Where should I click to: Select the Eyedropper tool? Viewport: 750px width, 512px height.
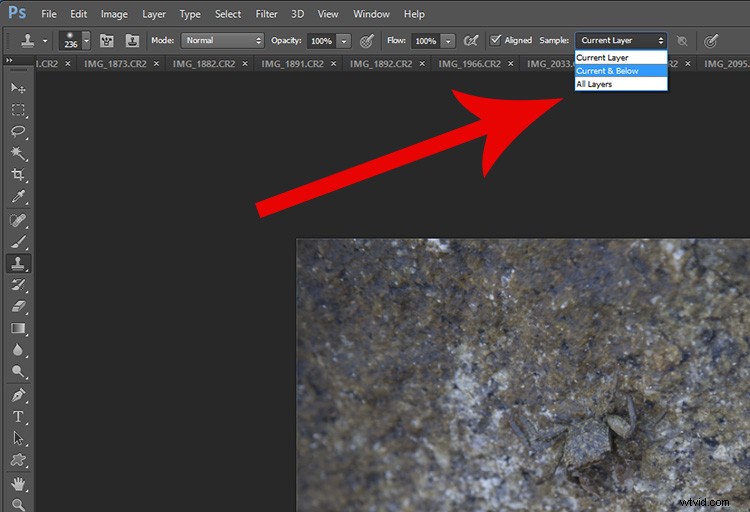click(18, 197)
